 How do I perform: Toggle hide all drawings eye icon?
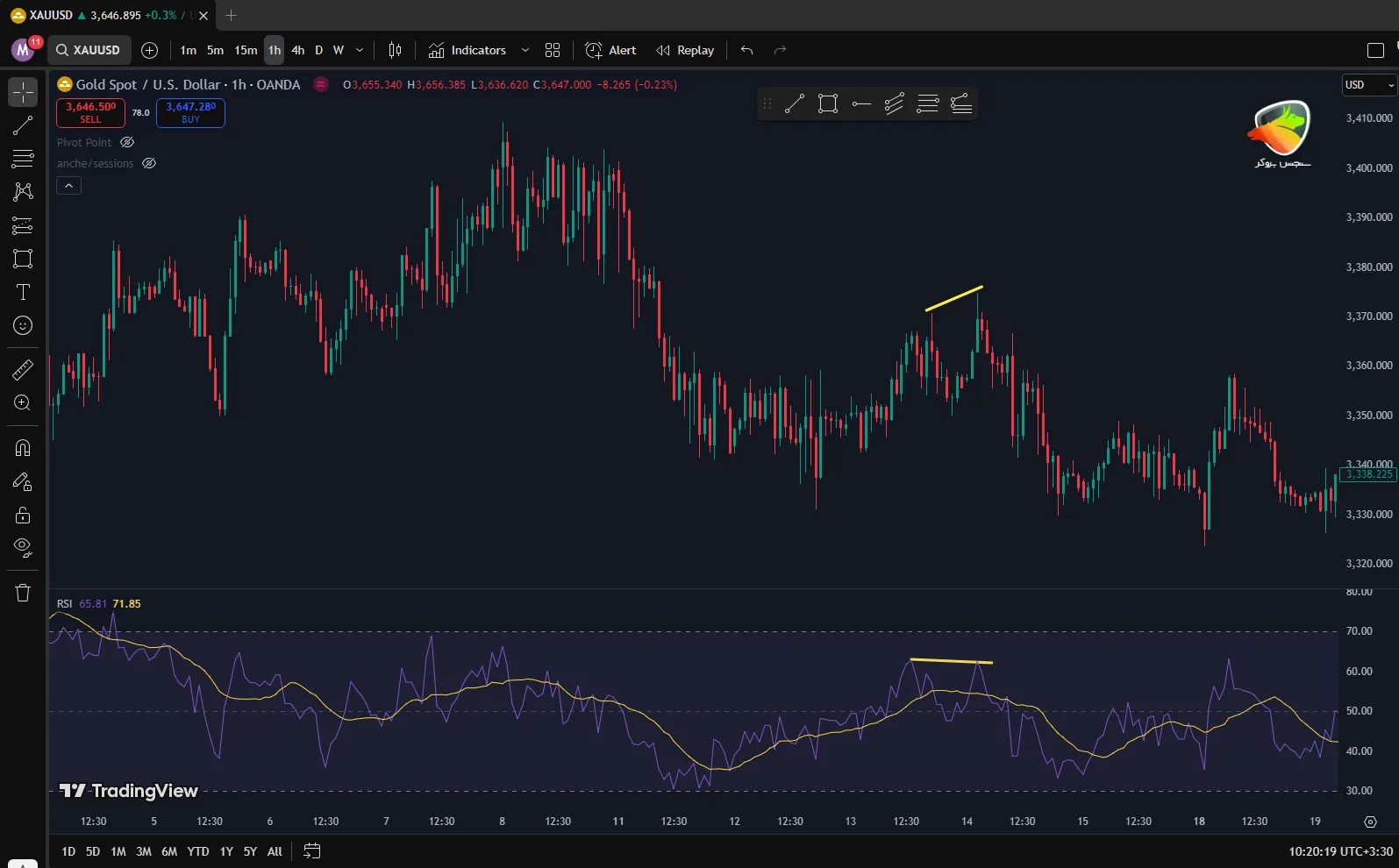23,548
